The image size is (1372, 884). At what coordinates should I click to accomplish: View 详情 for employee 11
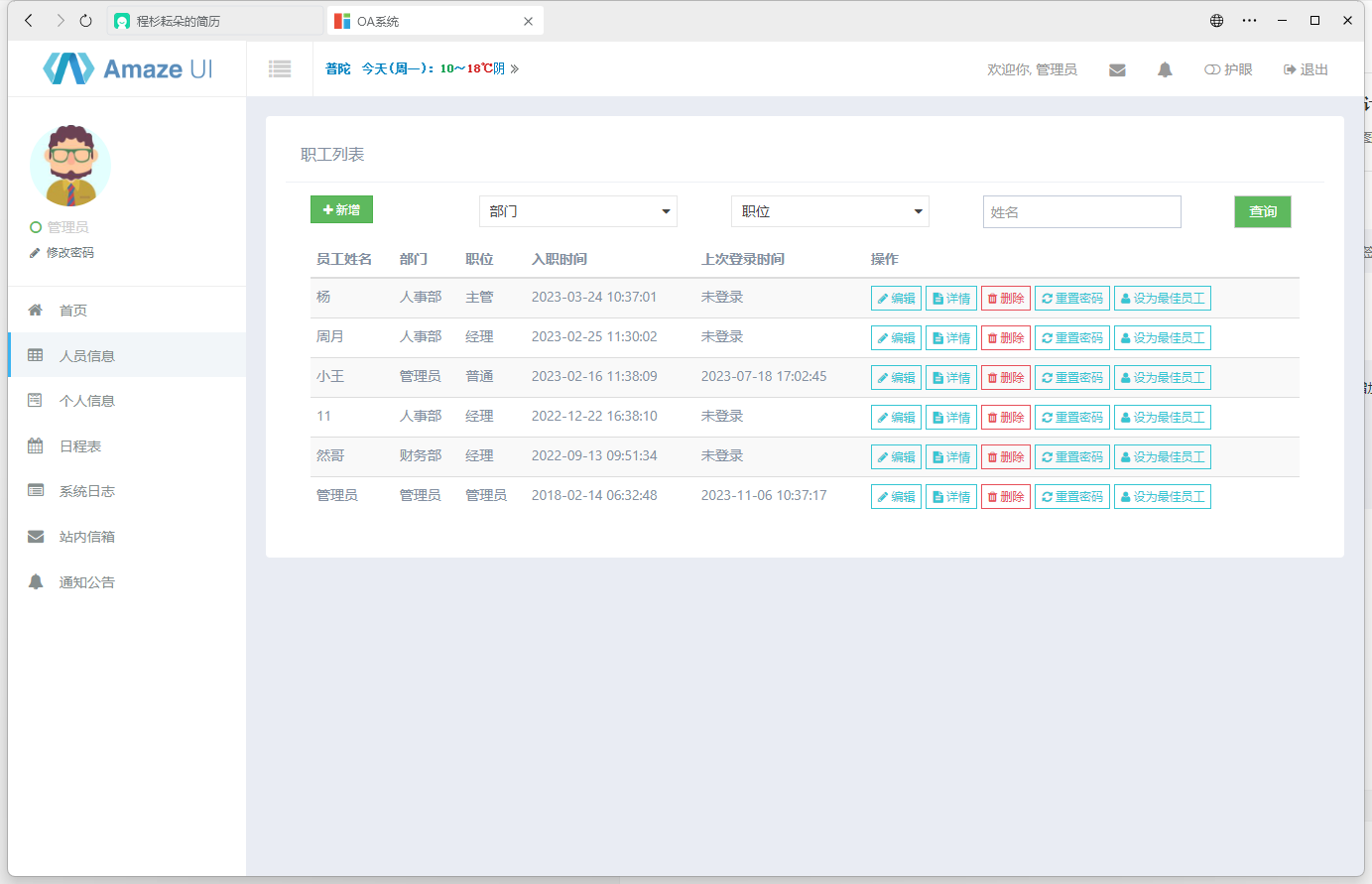coord(951,418)
